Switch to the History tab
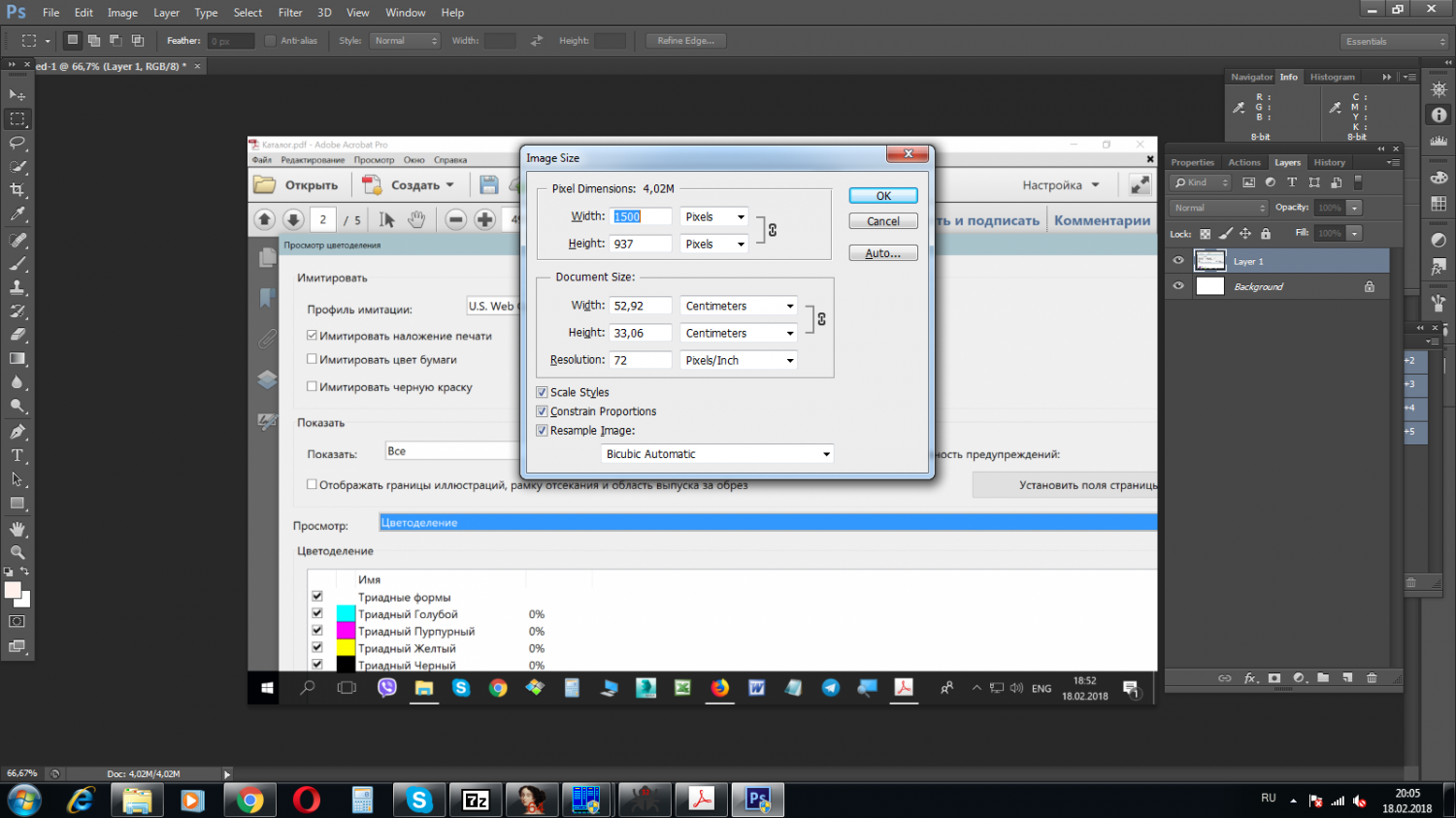1456x818 pixels. (1329, 162)
